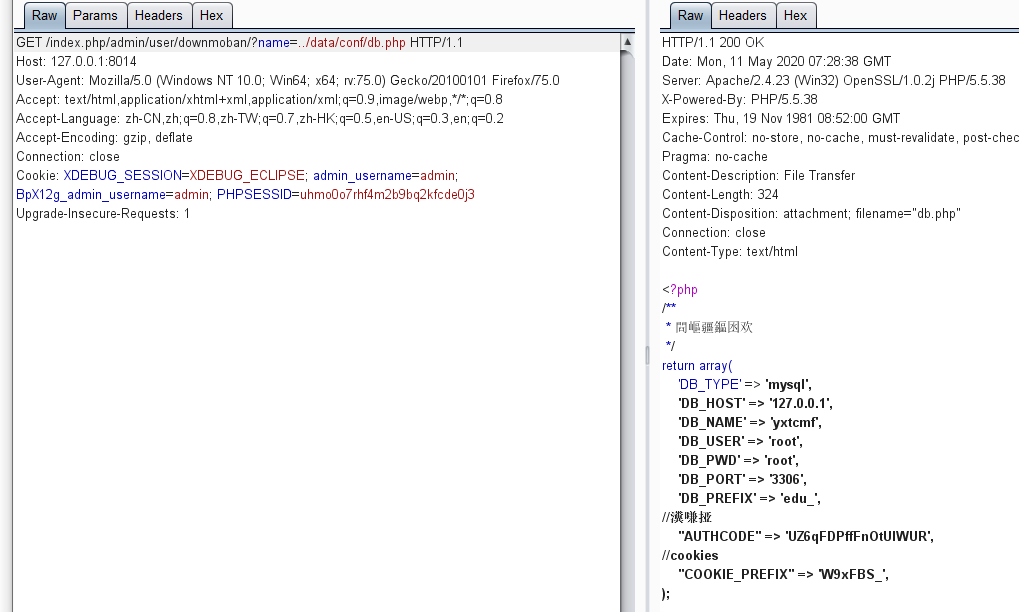Click the 'DB_USER' => 'root' line
Screen dimensions: 1019x612
[x=740, y=442]
